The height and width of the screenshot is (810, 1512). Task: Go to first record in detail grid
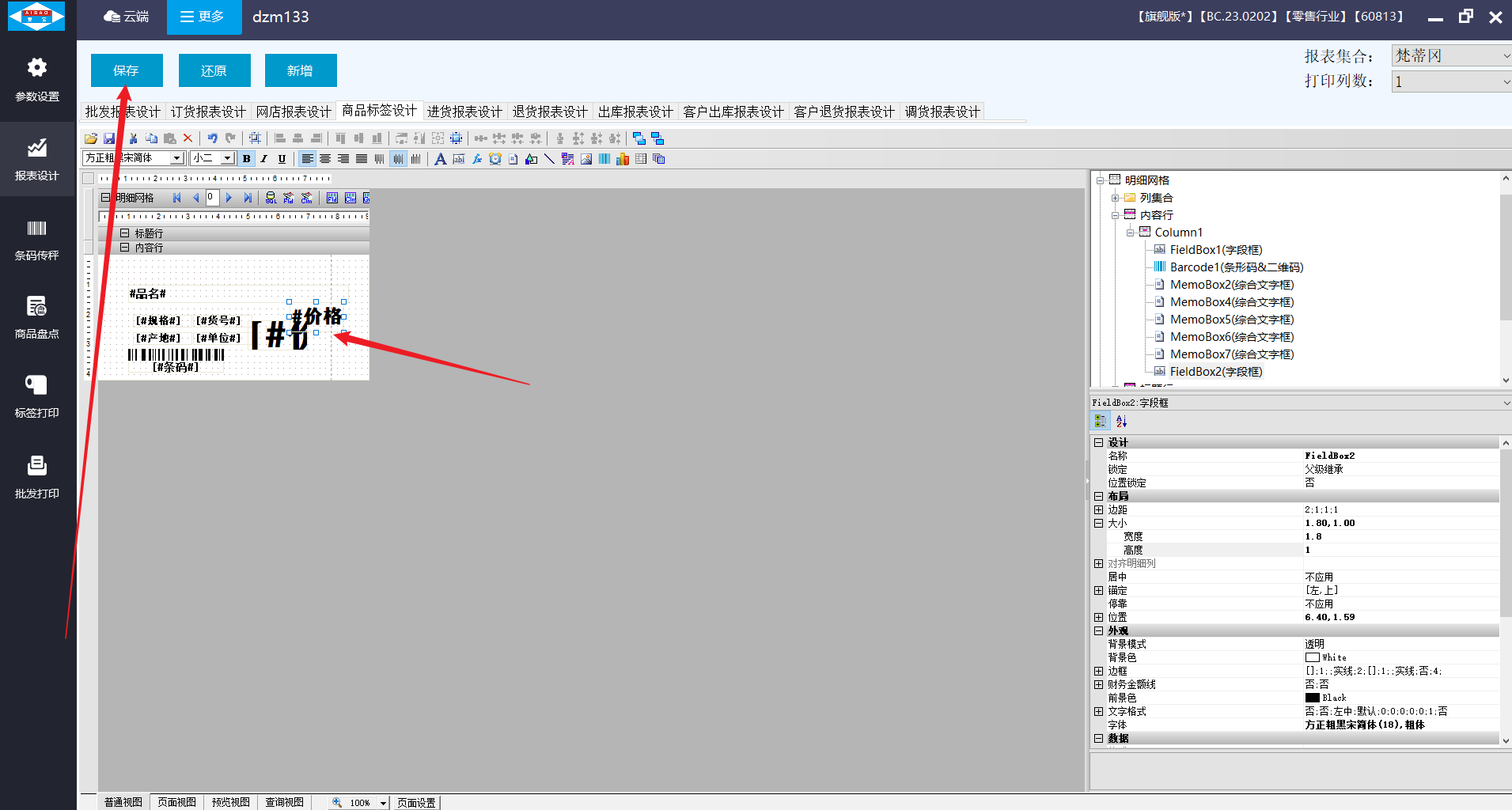tap(177, 198)
